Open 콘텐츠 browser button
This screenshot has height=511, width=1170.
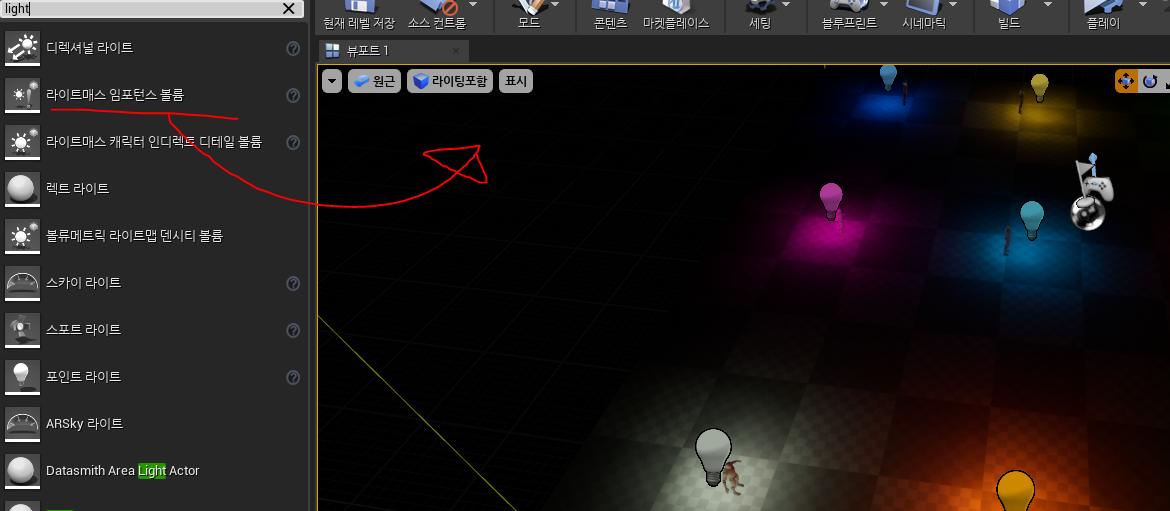click(609, 16)
